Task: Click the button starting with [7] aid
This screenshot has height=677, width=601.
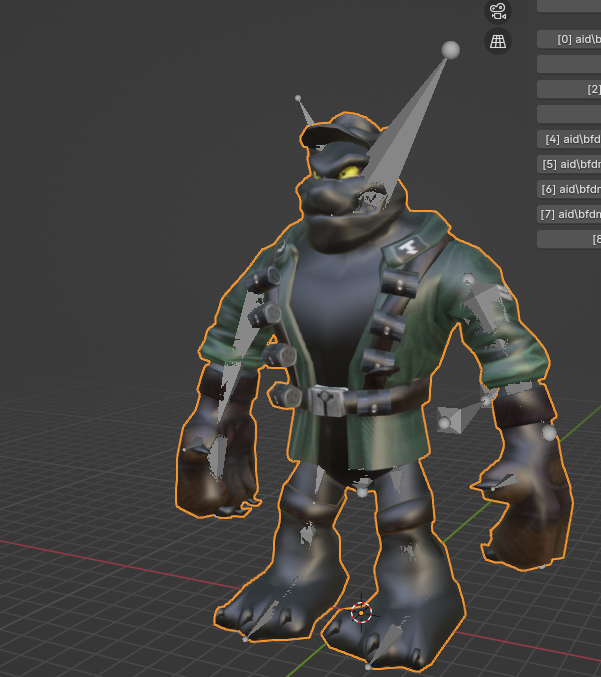Action: (x=569, y=214)
